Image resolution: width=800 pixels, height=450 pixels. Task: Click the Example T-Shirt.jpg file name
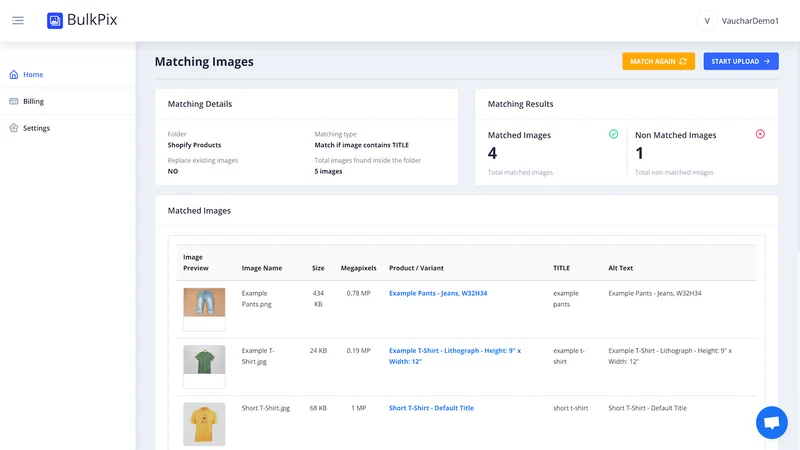tap(258, 356)
